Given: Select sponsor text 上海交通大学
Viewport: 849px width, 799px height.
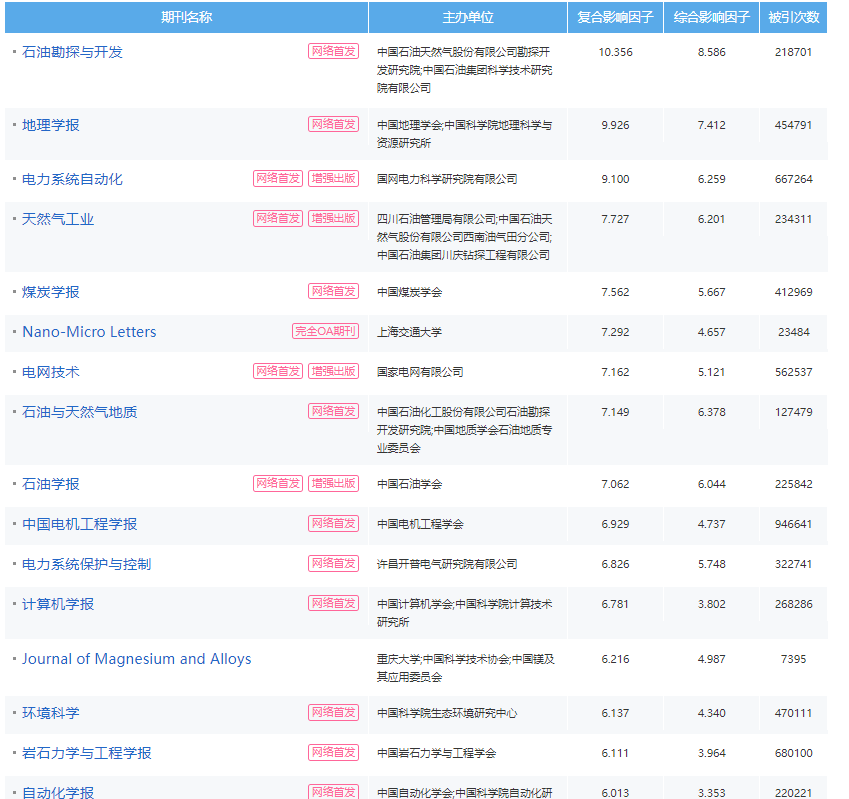Looking at the screenshot, I should coord(409,332).
